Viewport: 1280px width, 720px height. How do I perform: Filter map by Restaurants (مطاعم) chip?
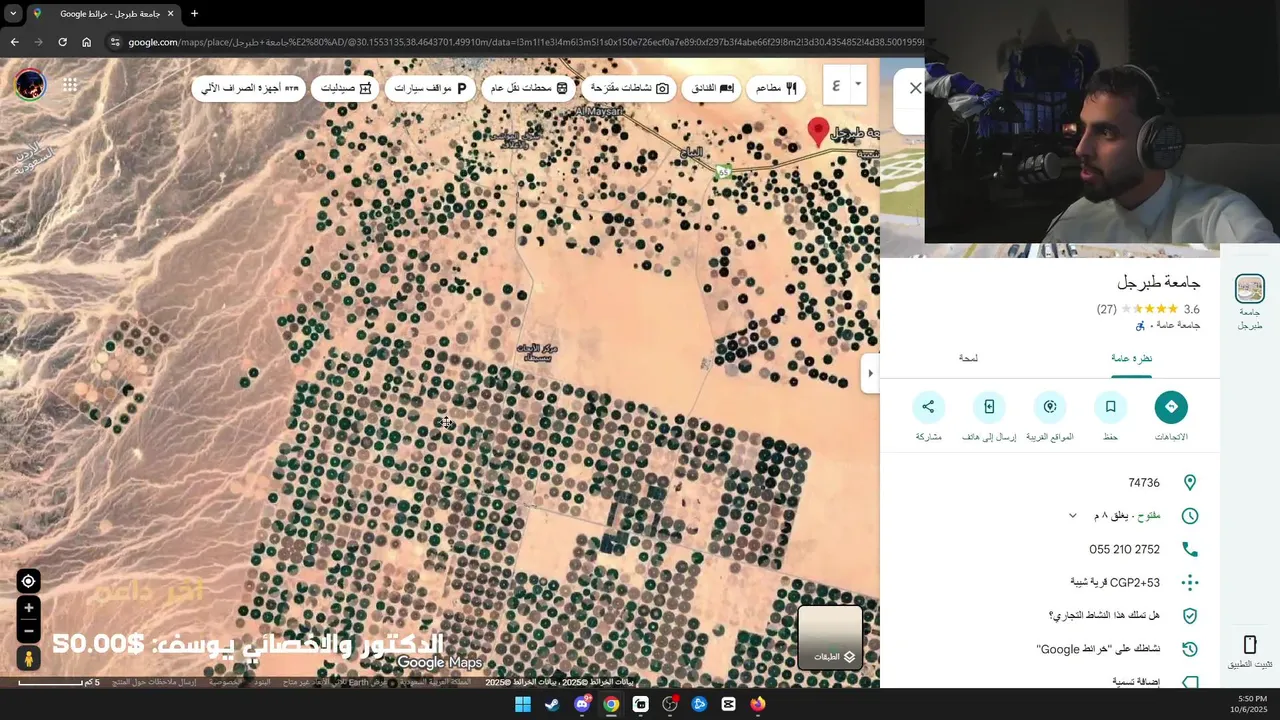[777, 88]
